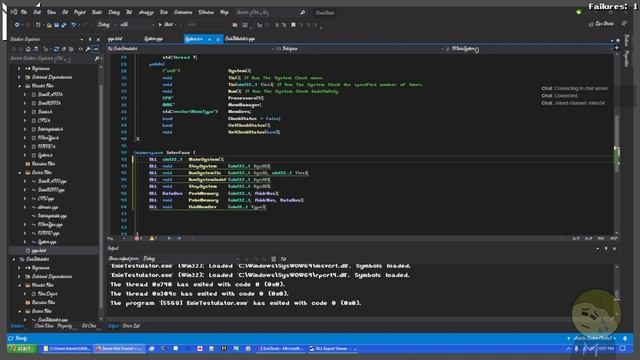Switch to the Class View bottom tab
This screenshot has height=360, width=640.
point(44,326)
